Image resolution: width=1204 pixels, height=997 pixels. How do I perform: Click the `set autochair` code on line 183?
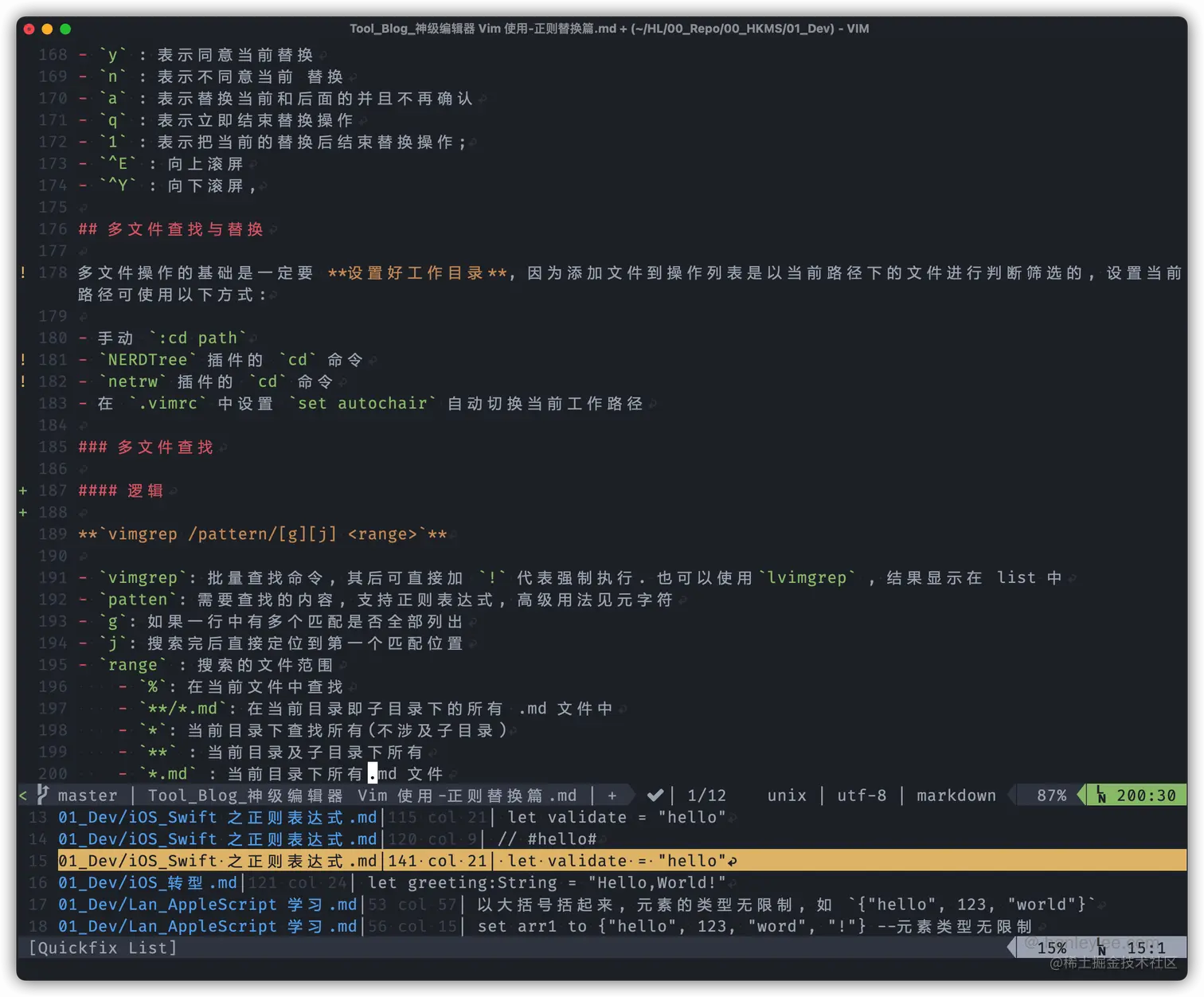pos(362,404)
